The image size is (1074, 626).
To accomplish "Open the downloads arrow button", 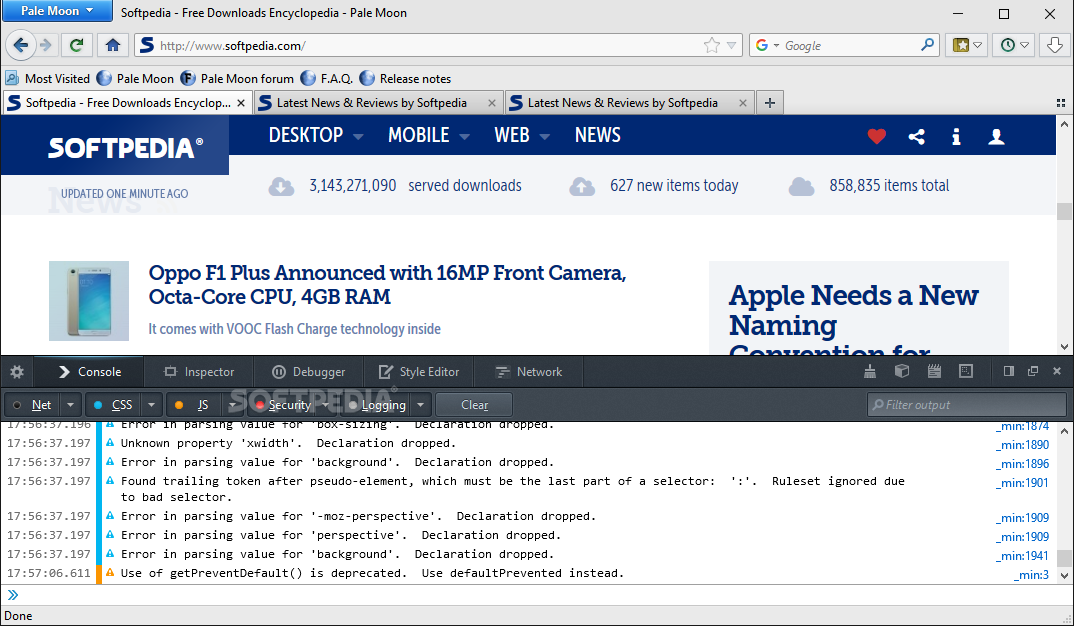I will [x=1055, y=45].
